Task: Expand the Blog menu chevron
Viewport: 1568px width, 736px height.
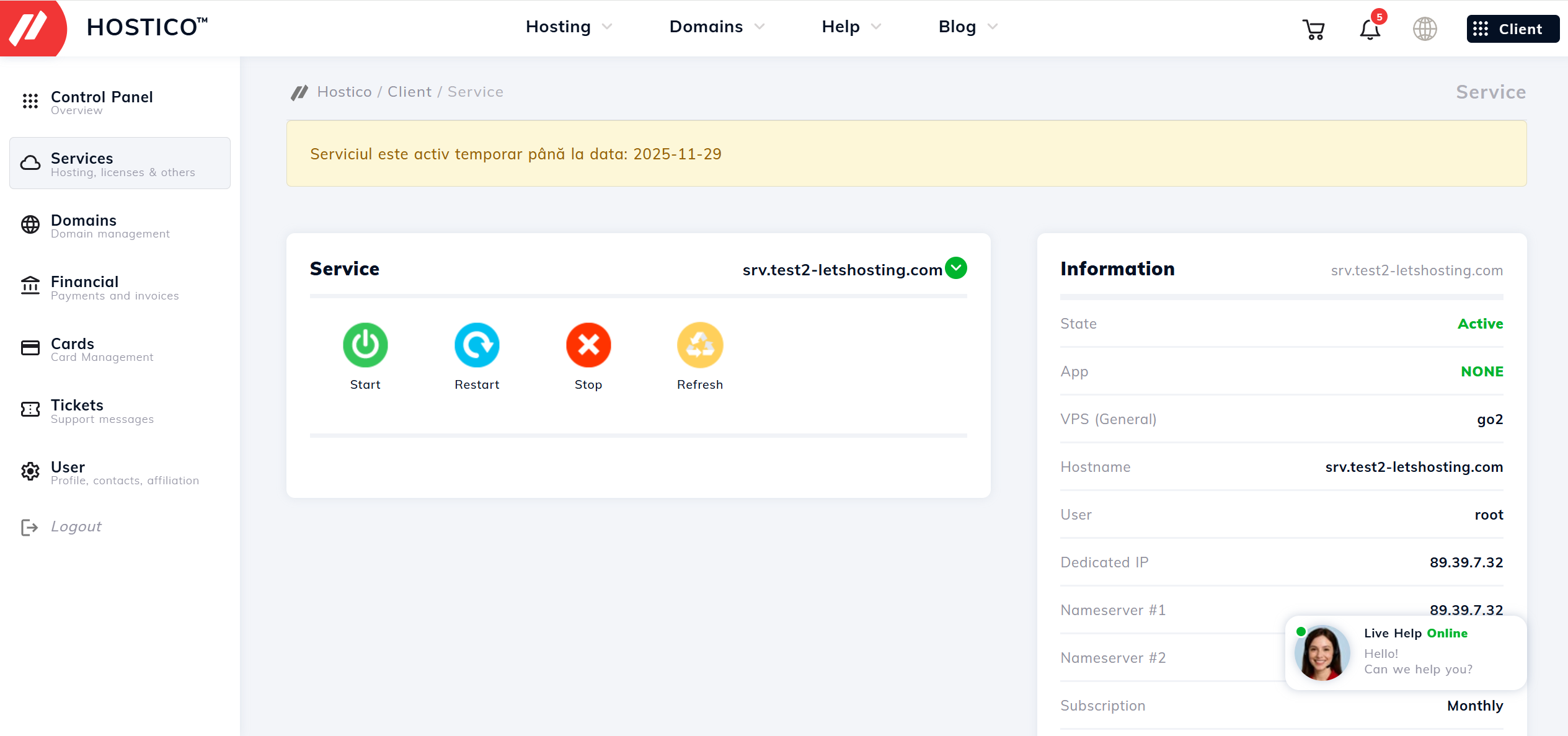Action: 993,27
